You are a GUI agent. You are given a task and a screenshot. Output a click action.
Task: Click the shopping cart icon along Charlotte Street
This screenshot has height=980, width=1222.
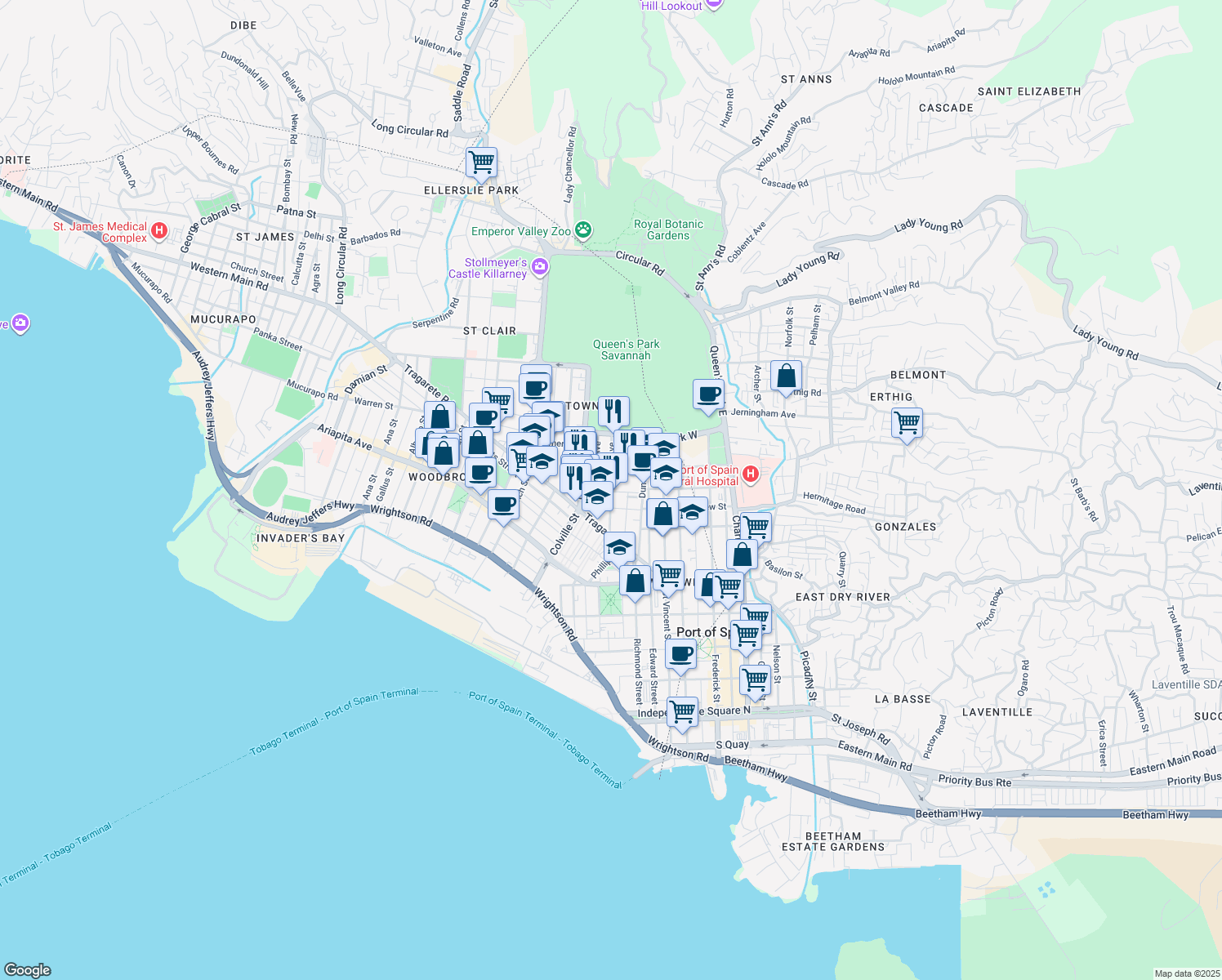click(x=755, y=528)
